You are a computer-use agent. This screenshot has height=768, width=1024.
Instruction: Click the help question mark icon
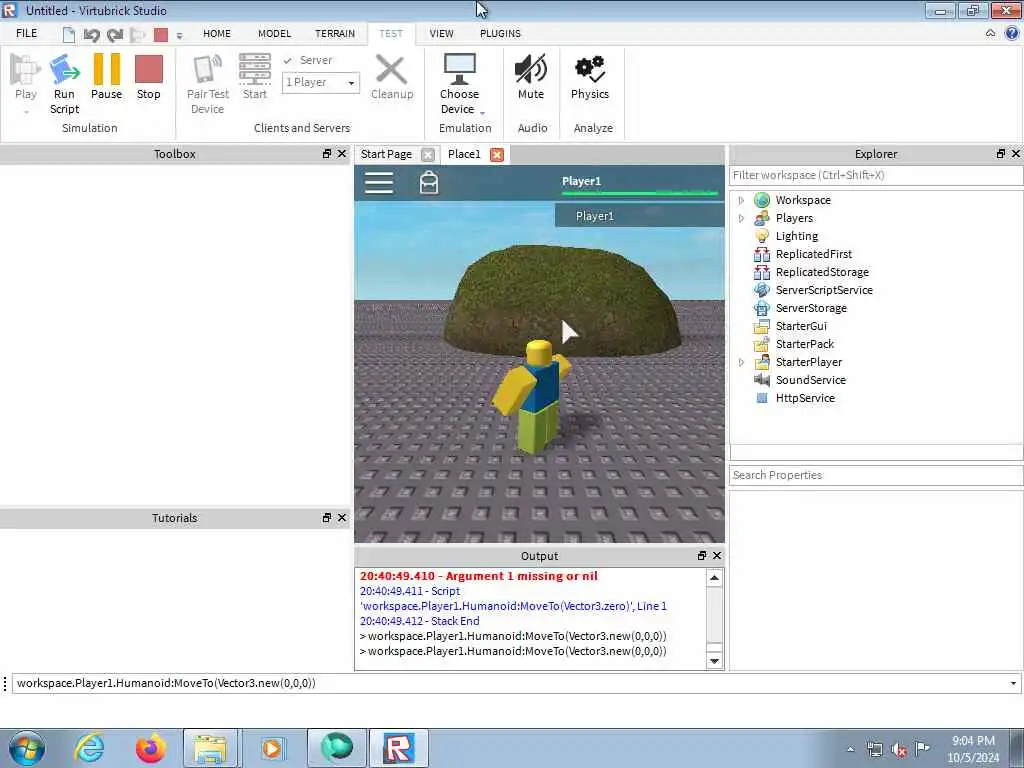tap(1013, 33)
